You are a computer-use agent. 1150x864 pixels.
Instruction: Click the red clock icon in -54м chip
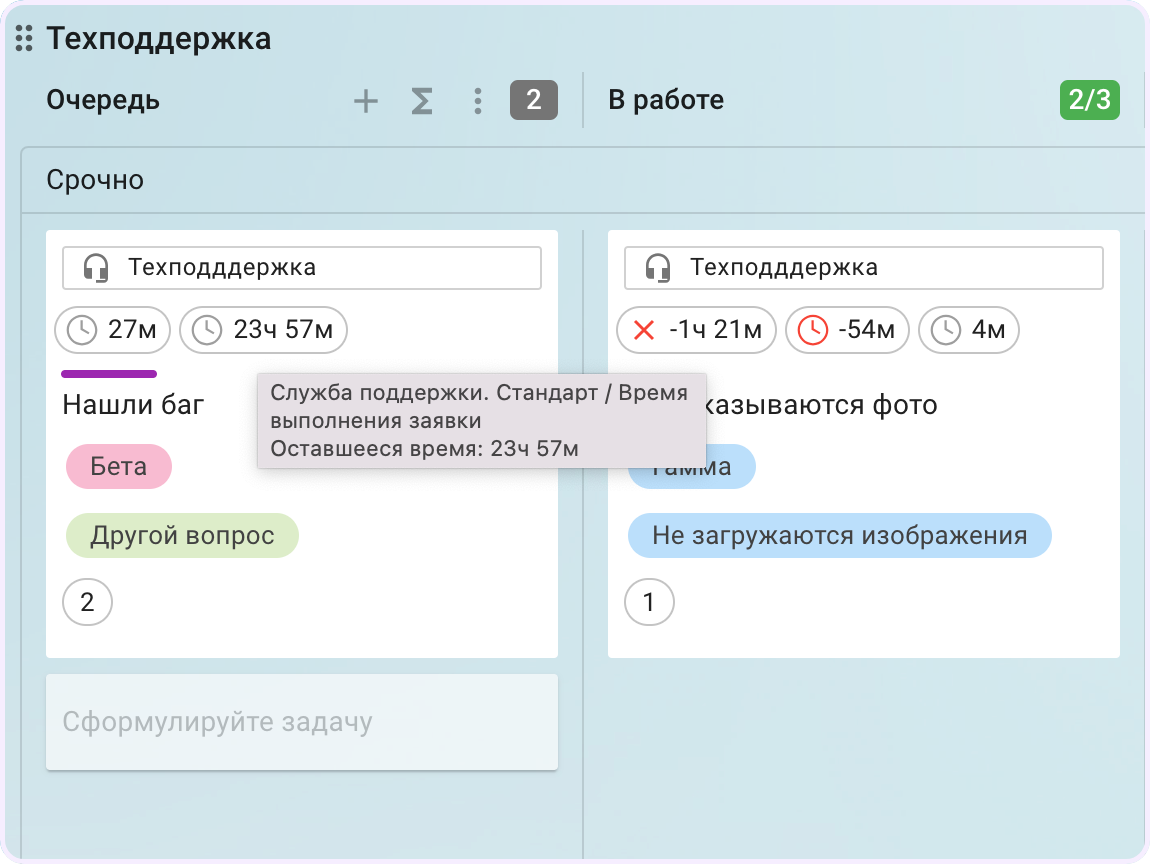[x=813, y=330]
